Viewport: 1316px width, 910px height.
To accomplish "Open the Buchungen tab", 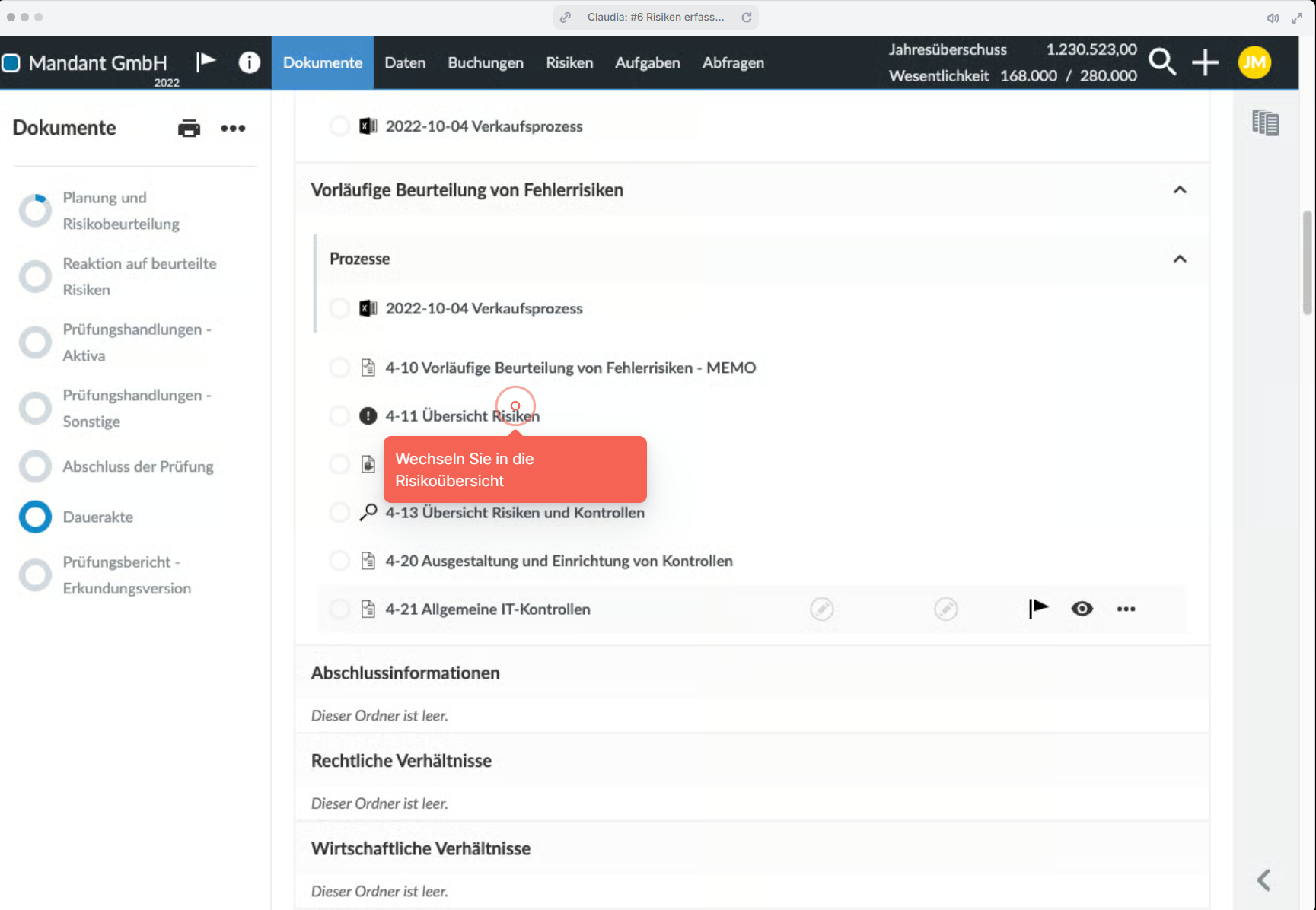I will pyautogui.click(x=486, y=62).
